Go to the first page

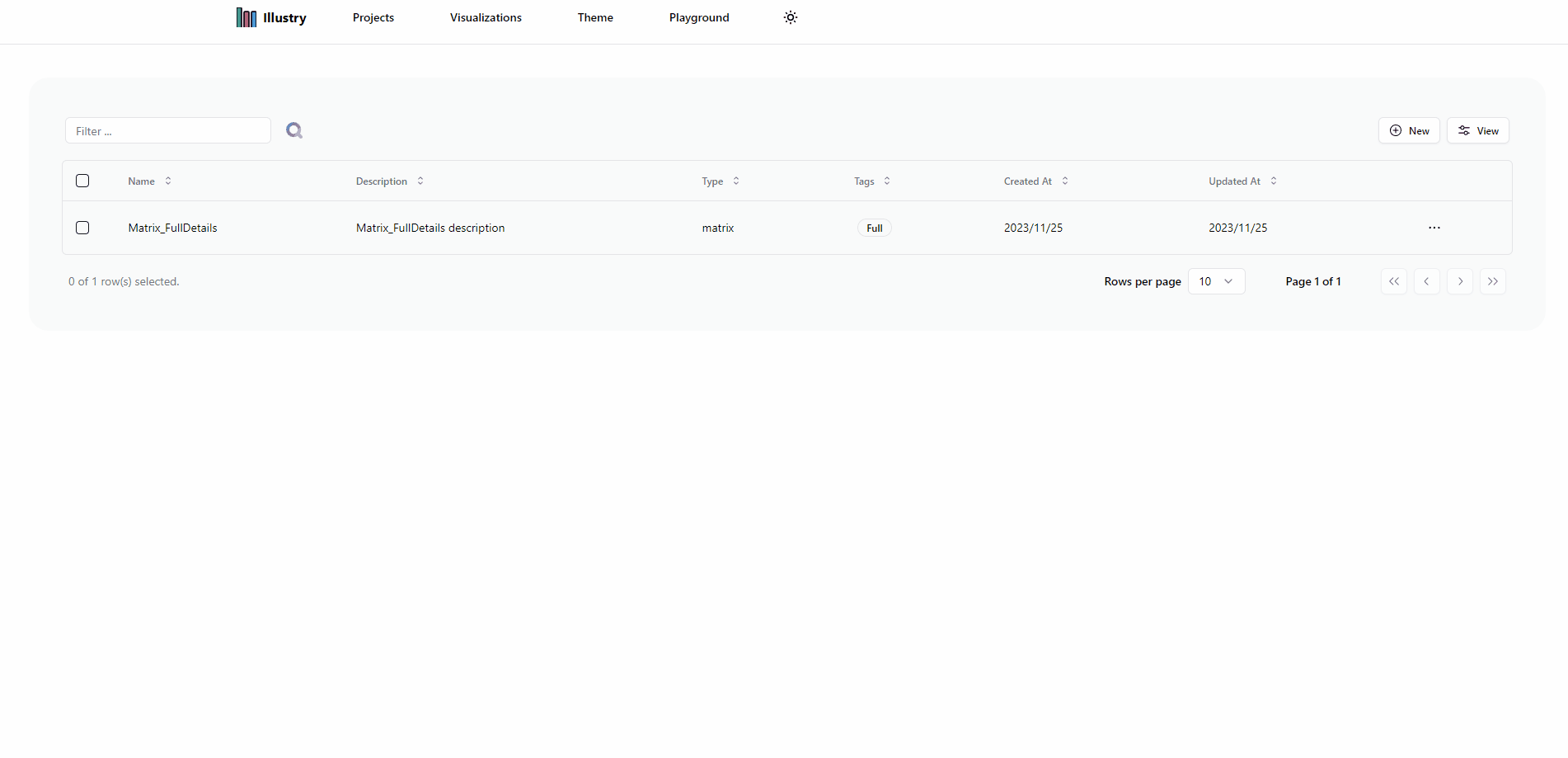click(x=1393, y=281)
